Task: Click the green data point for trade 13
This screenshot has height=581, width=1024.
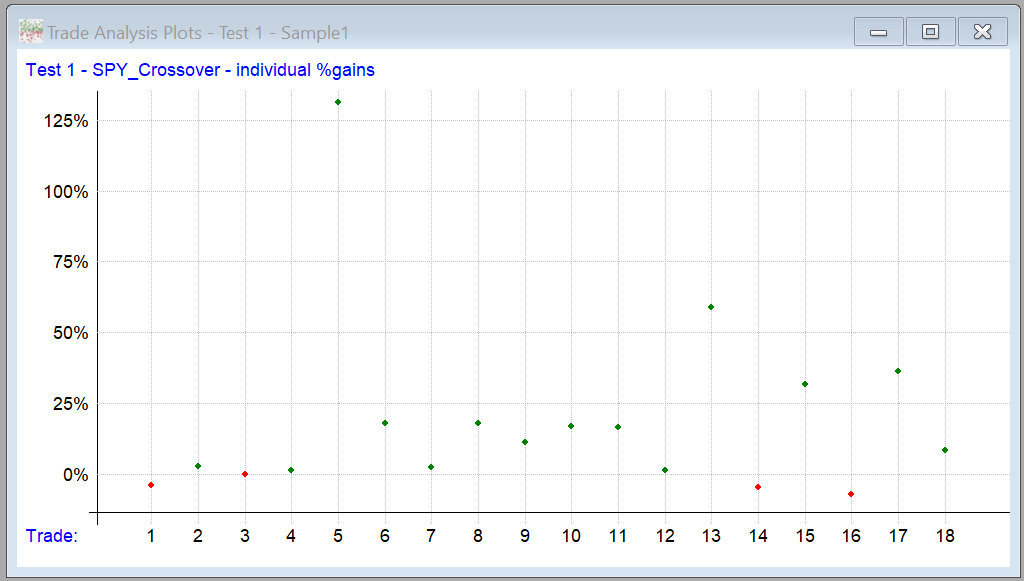Action: [711, 307]
